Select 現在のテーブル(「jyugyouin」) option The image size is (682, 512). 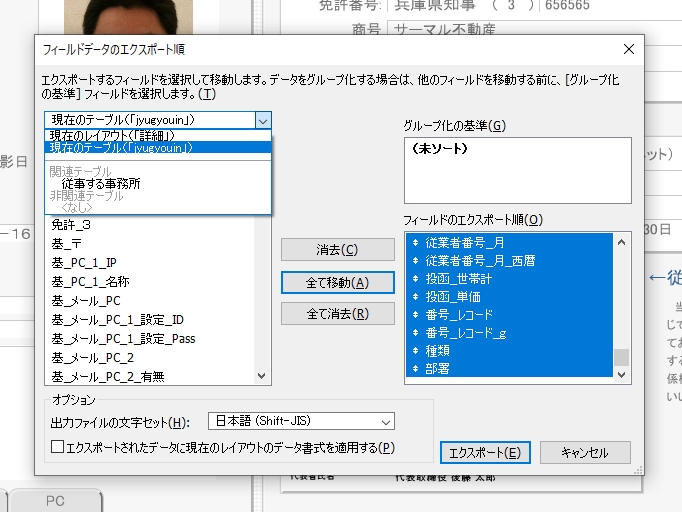pyautogui.click(x=121, y=148)
